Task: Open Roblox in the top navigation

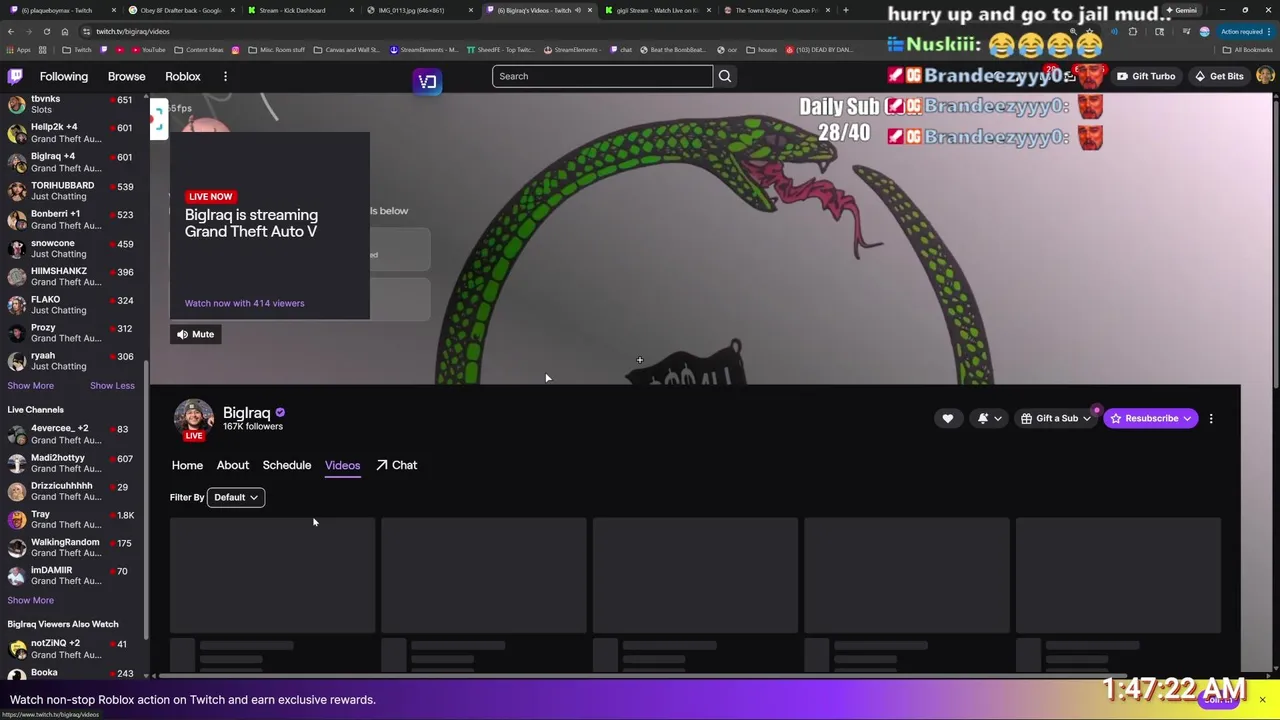Action: (x=183, y=76)
